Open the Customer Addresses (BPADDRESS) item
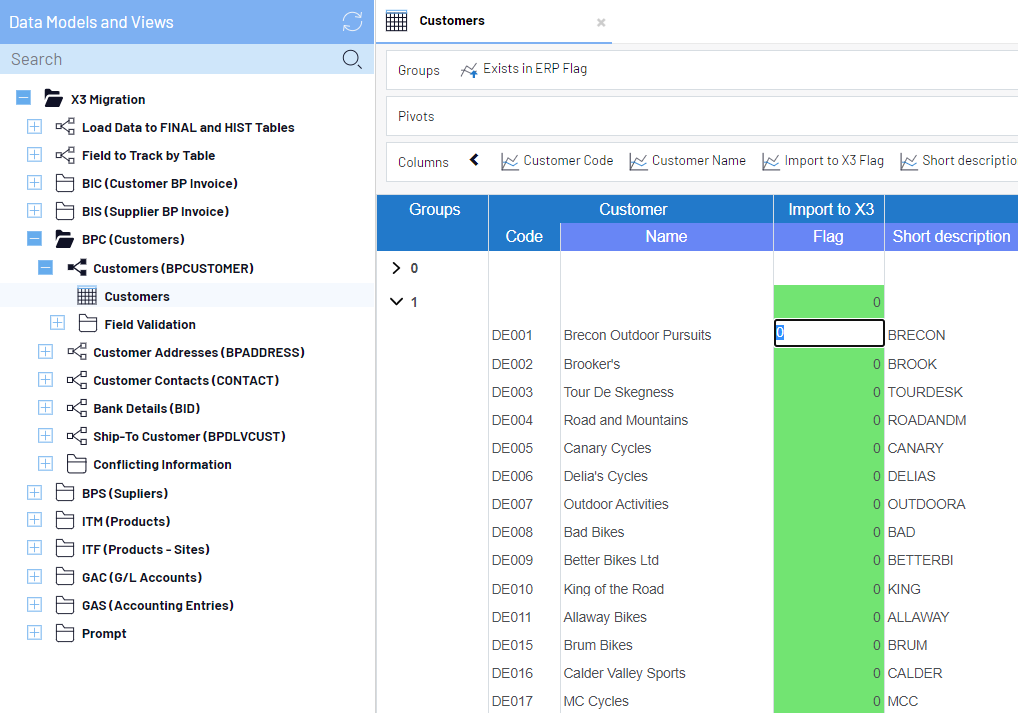Viewport: 1018px width, 713px height. click(198, 352)
